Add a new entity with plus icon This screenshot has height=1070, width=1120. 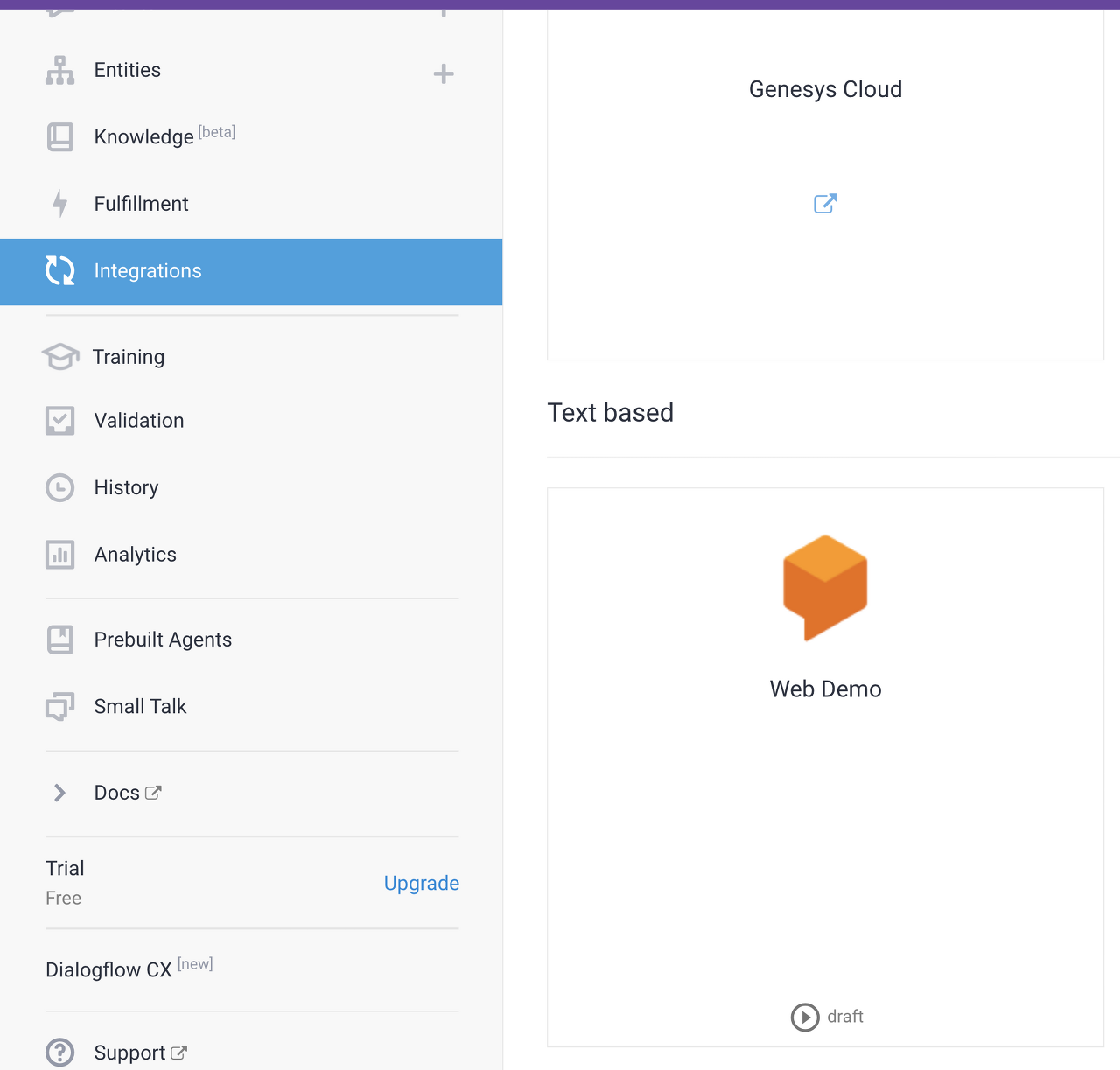point(444,73)
